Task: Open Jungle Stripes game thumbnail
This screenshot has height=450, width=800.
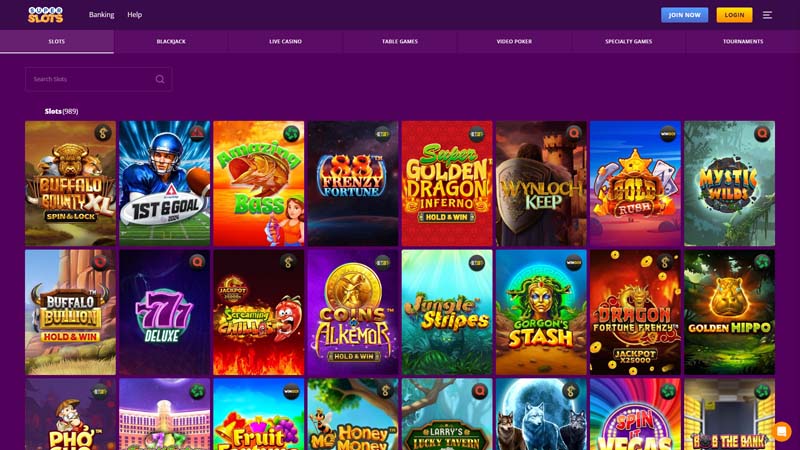Action: pyautogui.click(x=447, y=312)
